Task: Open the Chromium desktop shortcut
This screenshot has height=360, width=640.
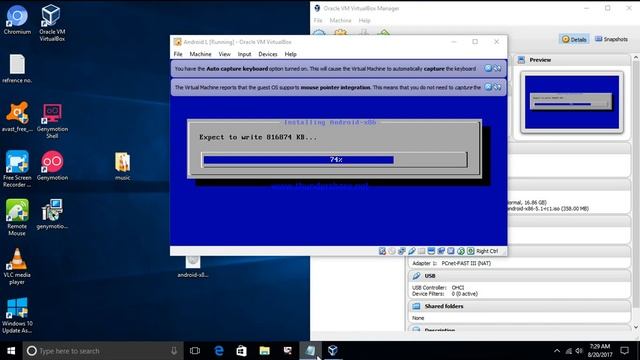Action: pyautogui.click(x=17, y=20)
